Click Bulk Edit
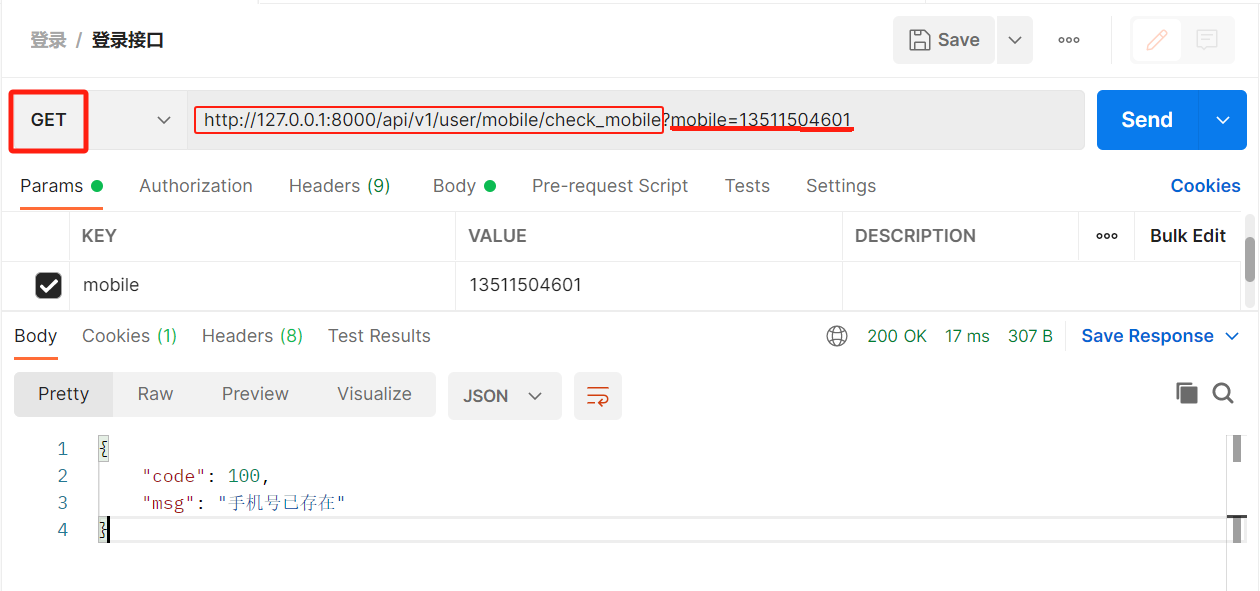This screenshot has height=591, width=1260. click(1188, 236)
